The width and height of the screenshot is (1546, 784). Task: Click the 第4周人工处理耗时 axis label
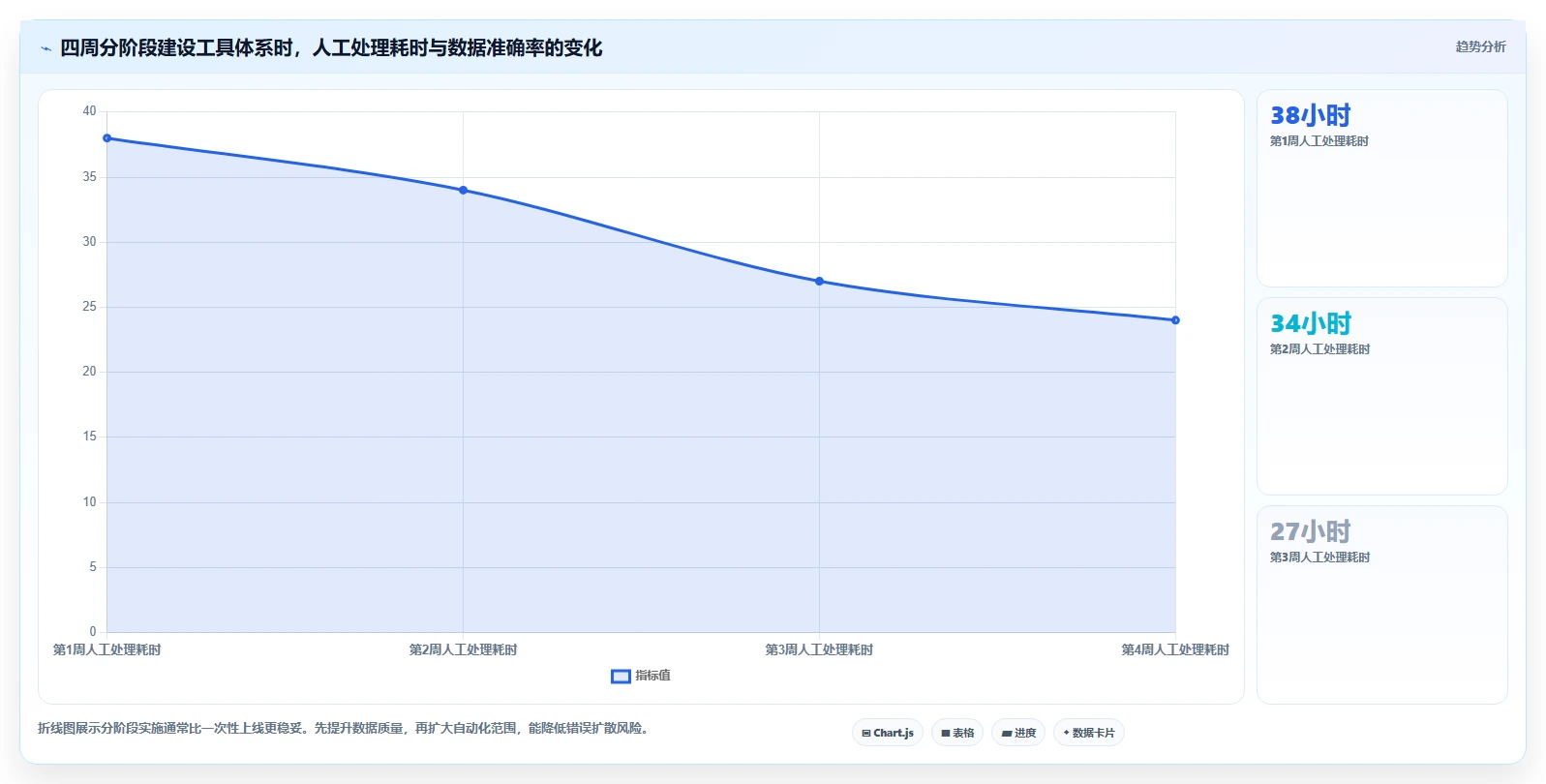pyautogui.click(x=1175, y=649)
